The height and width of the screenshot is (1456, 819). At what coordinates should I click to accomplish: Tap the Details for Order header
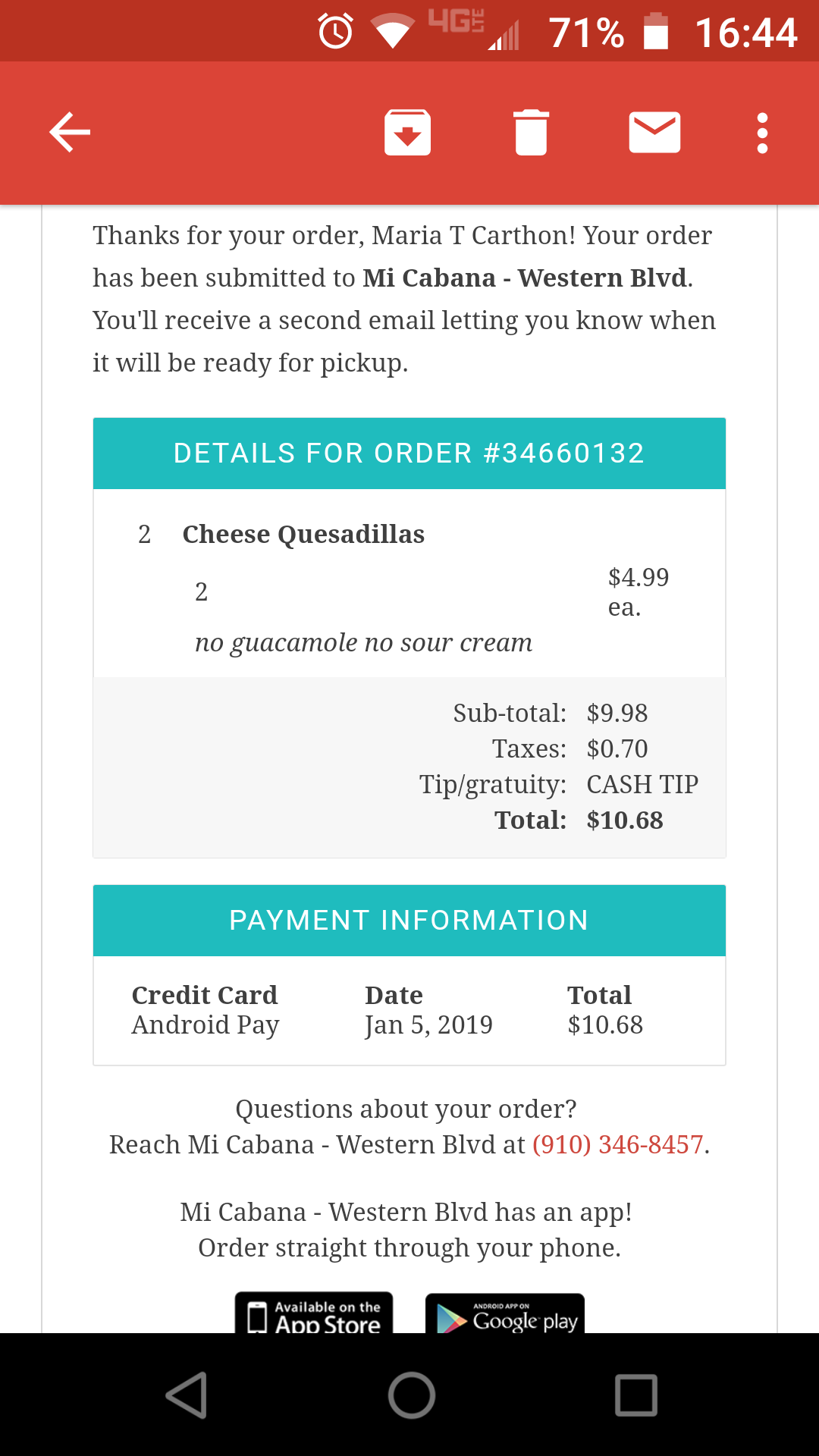click(x=409, y=453)
